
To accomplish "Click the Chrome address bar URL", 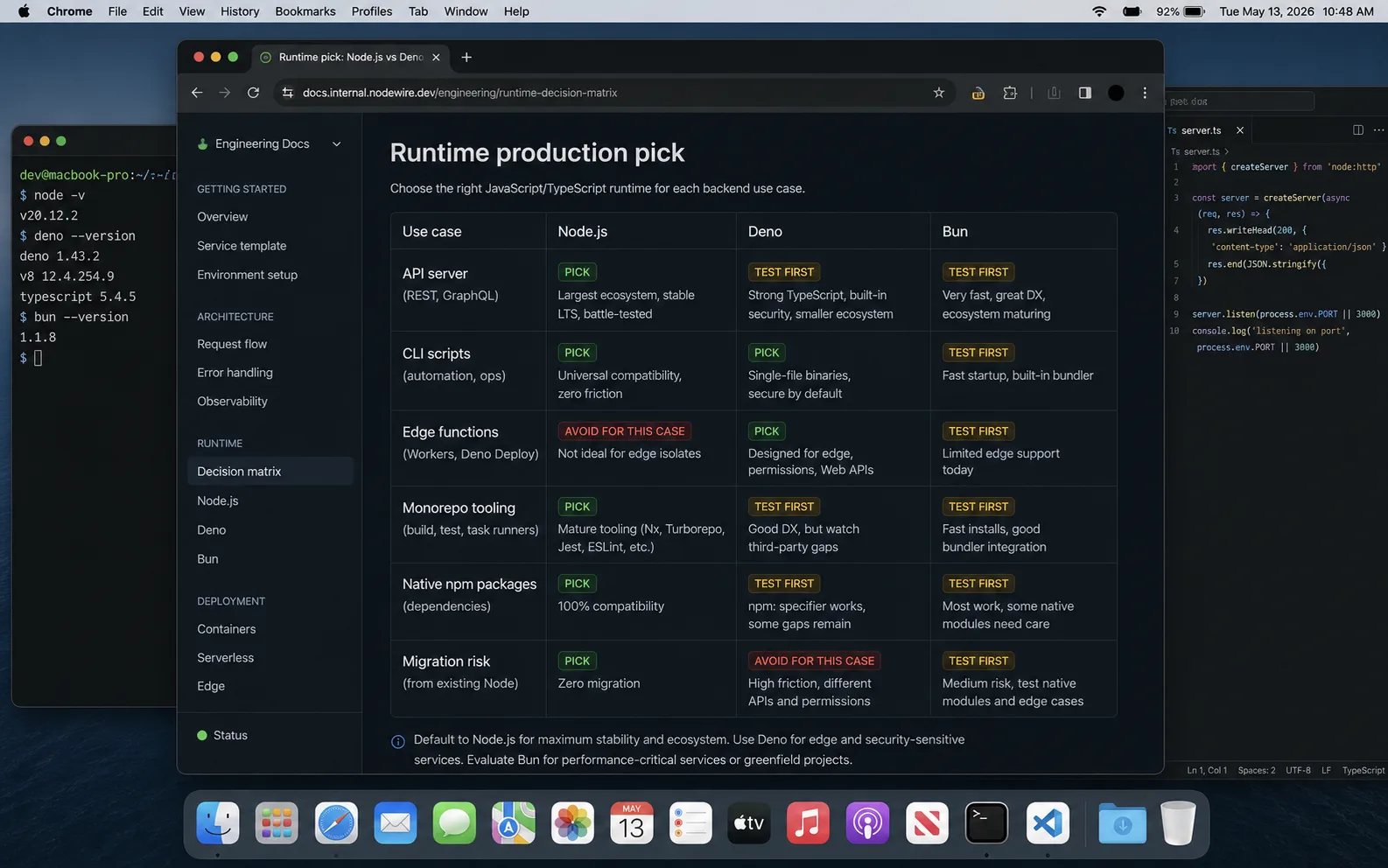I will click(x=460, y=93).
